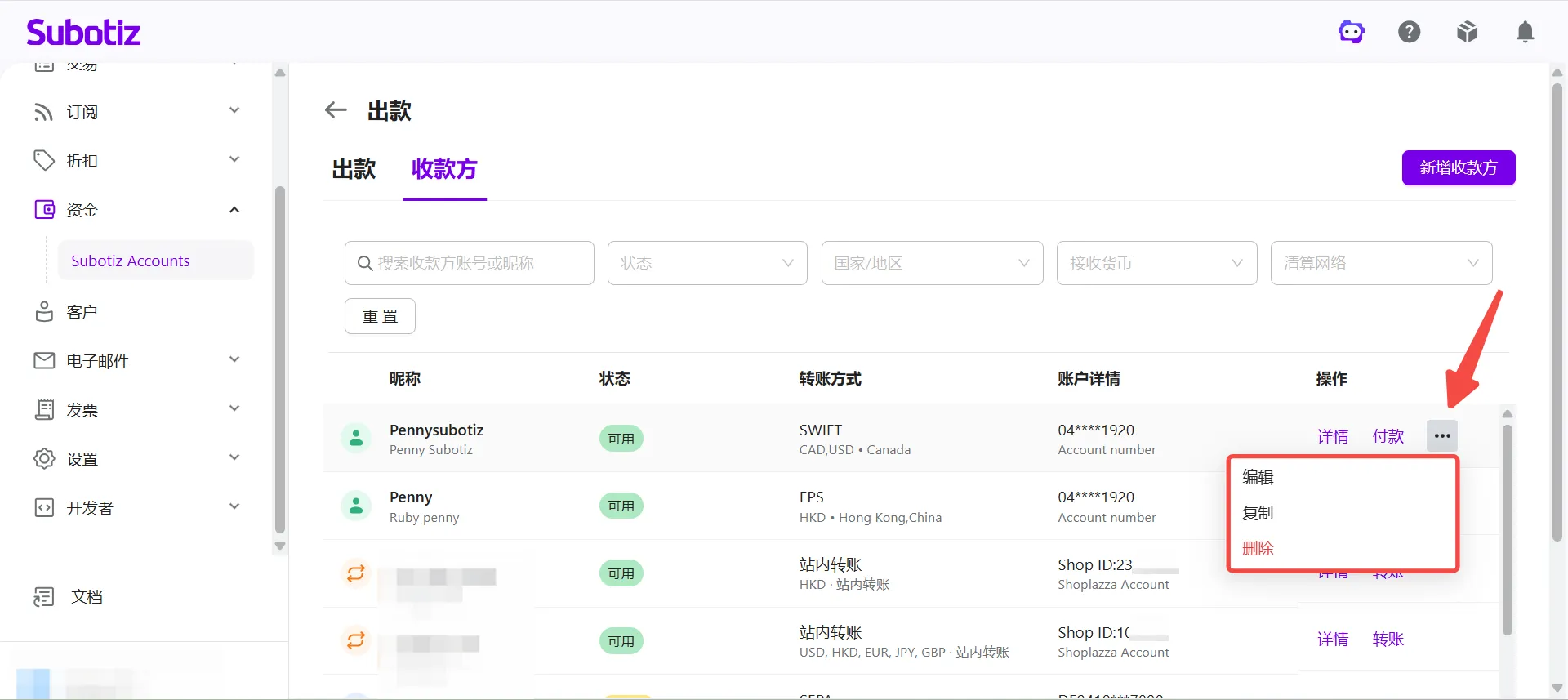1568x700 pixels.
Task: Click the 客户 customer person icon
Action: [44, 312]
